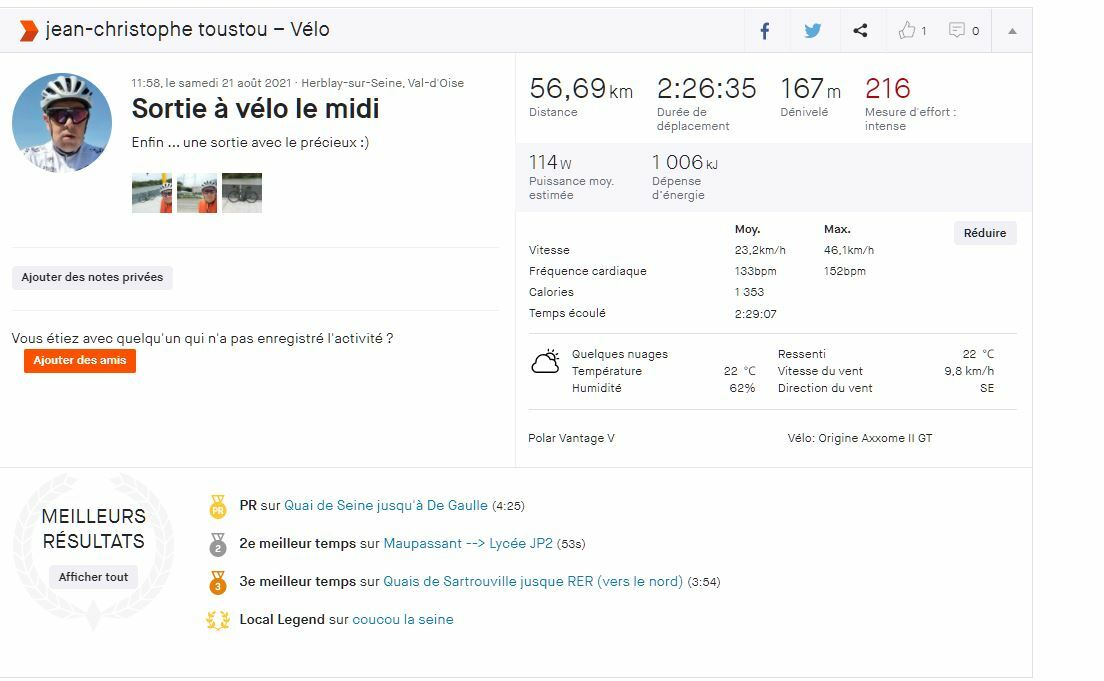Click the gold PR medal icon
This screenshot has width=1104, height=681.
(x=218, y=507)
